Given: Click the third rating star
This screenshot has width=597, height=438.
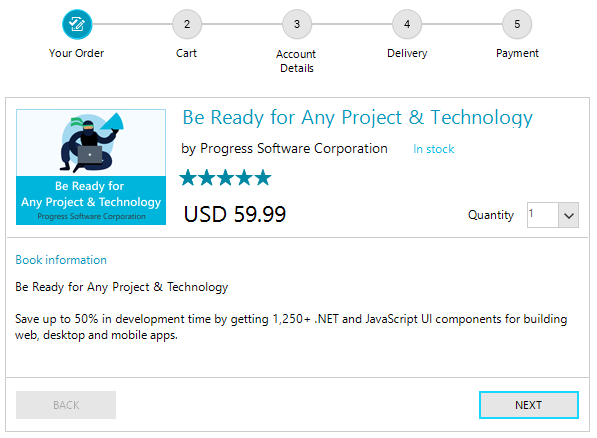Looking at the screenshot, I should pyautogui.click(x=225, y=178).
